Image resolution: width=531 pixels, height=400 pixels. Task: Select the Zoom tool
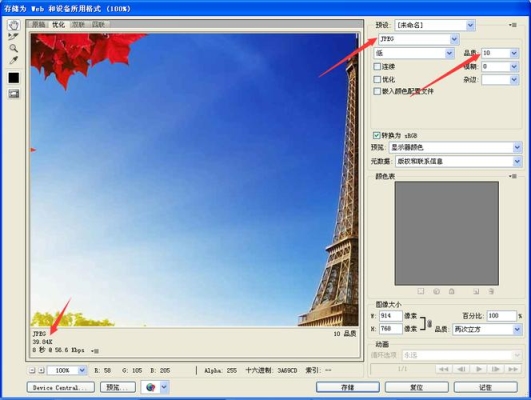click(x=13, y=48)
